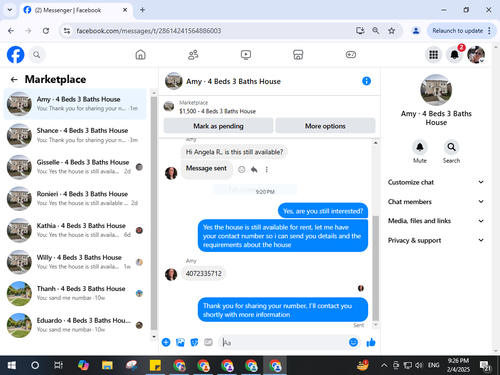Attach a photo using the image icon
The height and width of the screenshot is (375, 500).
tap(180, 342)
